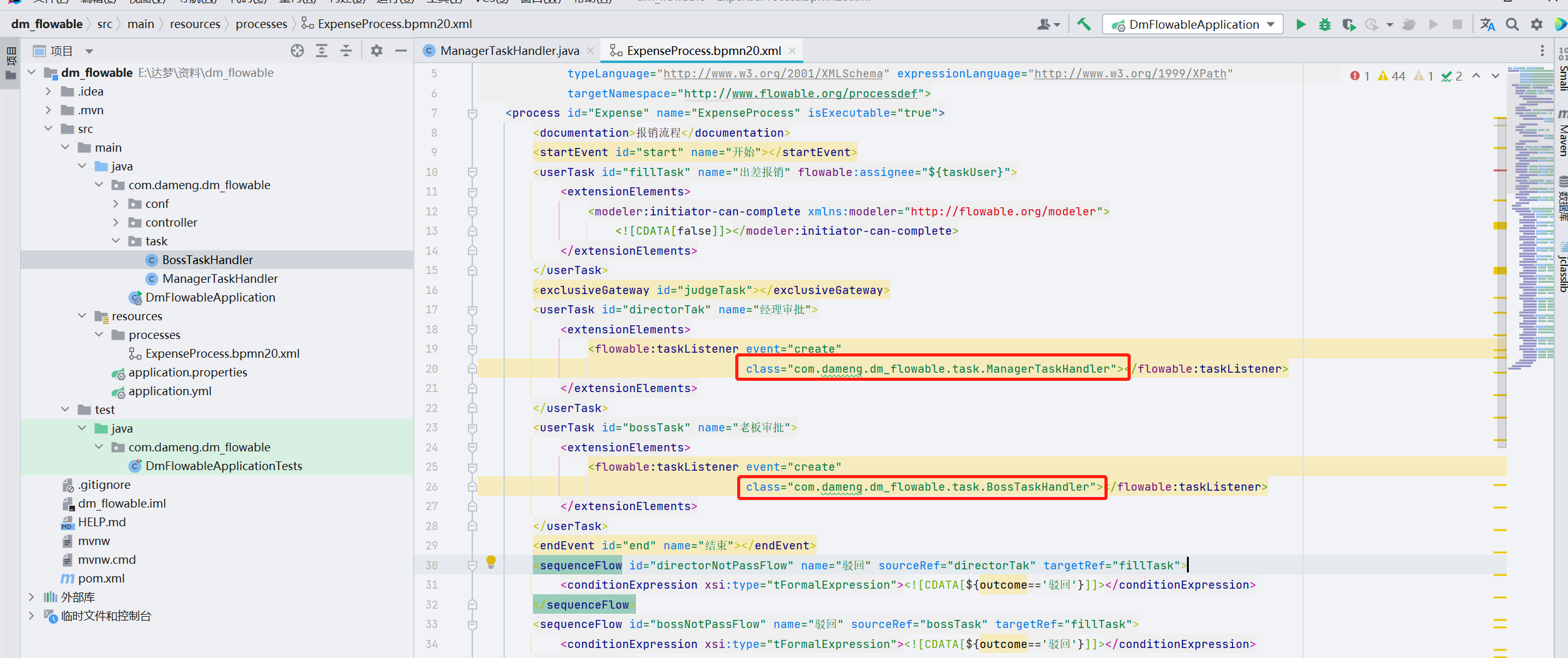Open IDE settings gear in top toolbar
Screen dimensions: 1568x658
(1536, 24)
